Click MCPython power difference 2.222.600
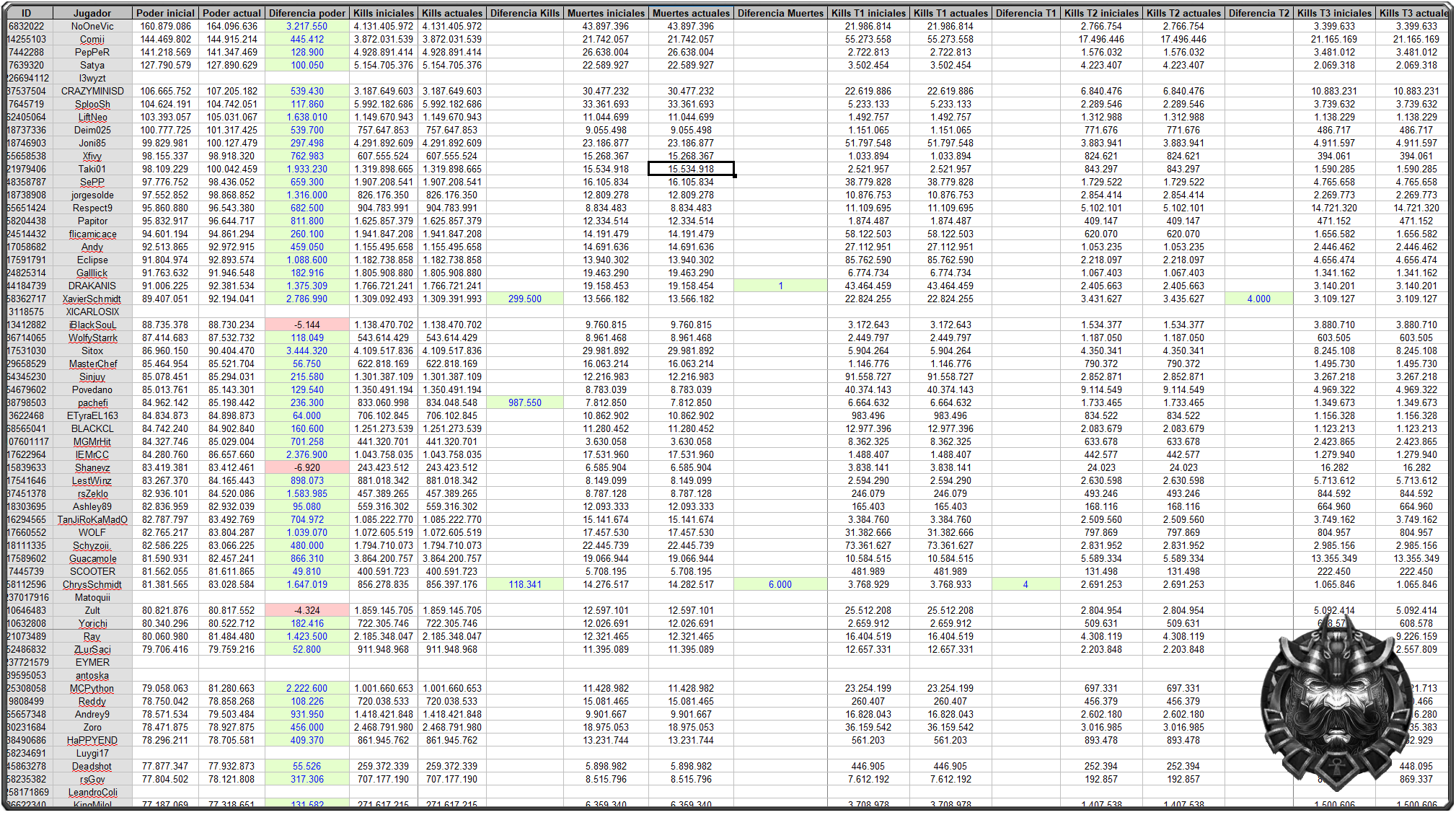1456x815 pixels. click(307, 688)
